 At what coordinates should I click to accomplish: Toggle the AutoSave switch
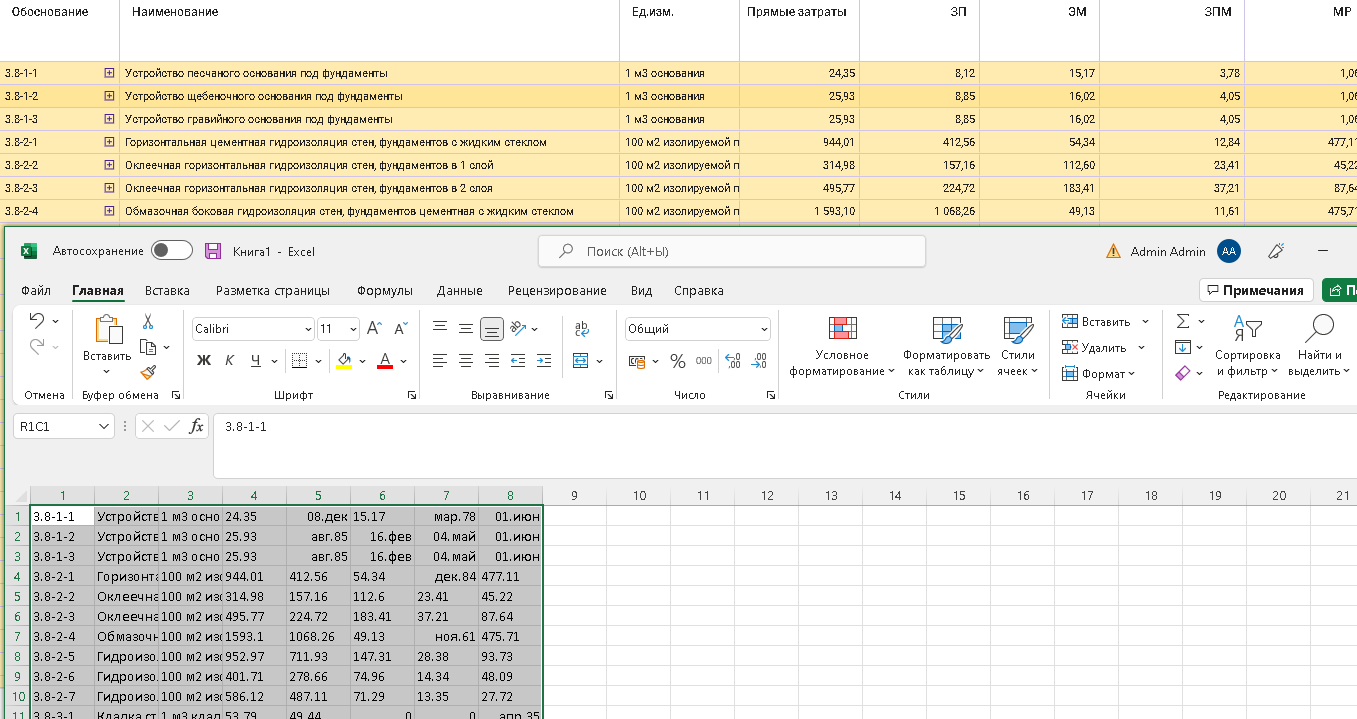[x=172, y=251]
